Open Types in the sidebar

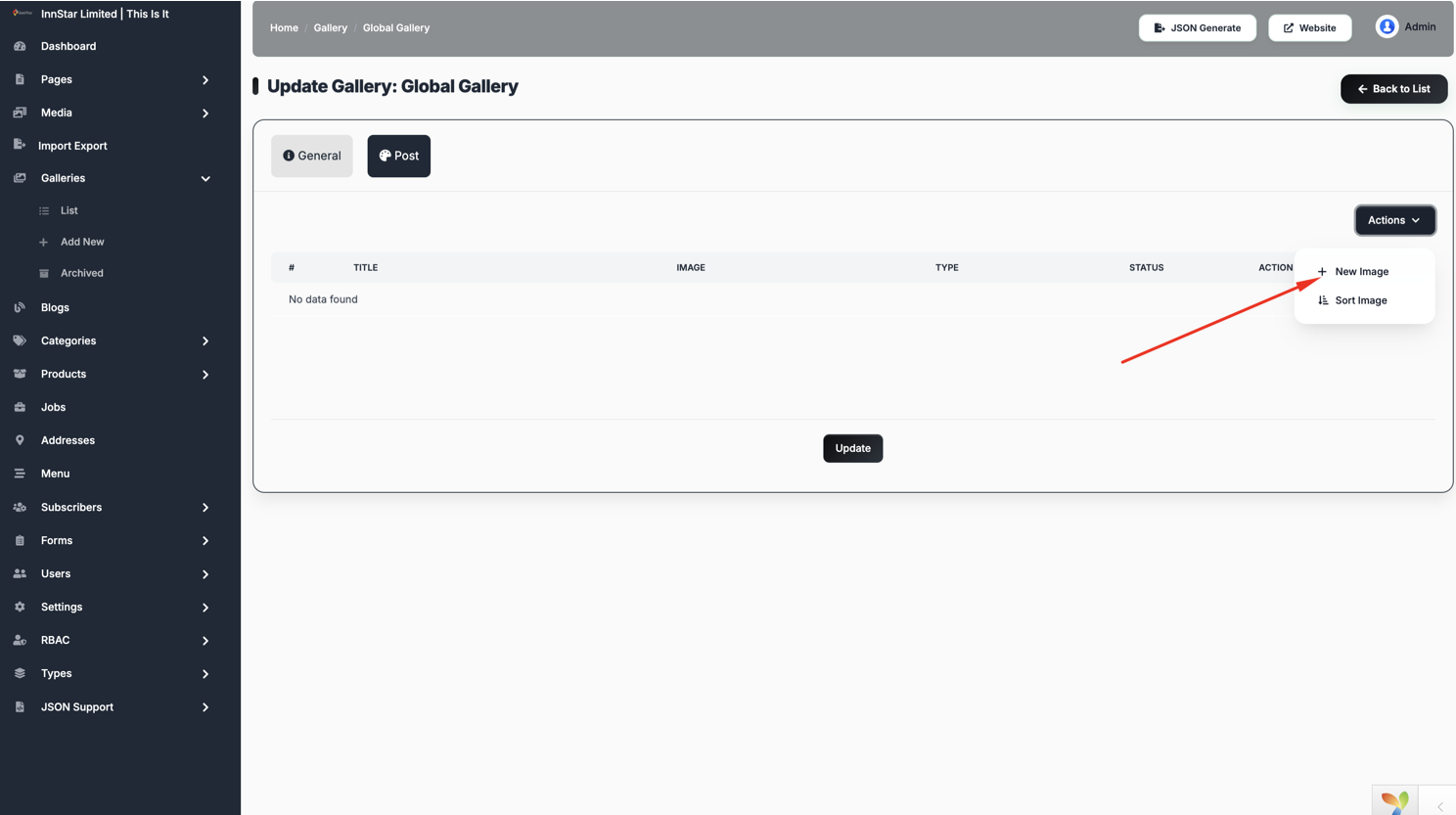(57, 673)
